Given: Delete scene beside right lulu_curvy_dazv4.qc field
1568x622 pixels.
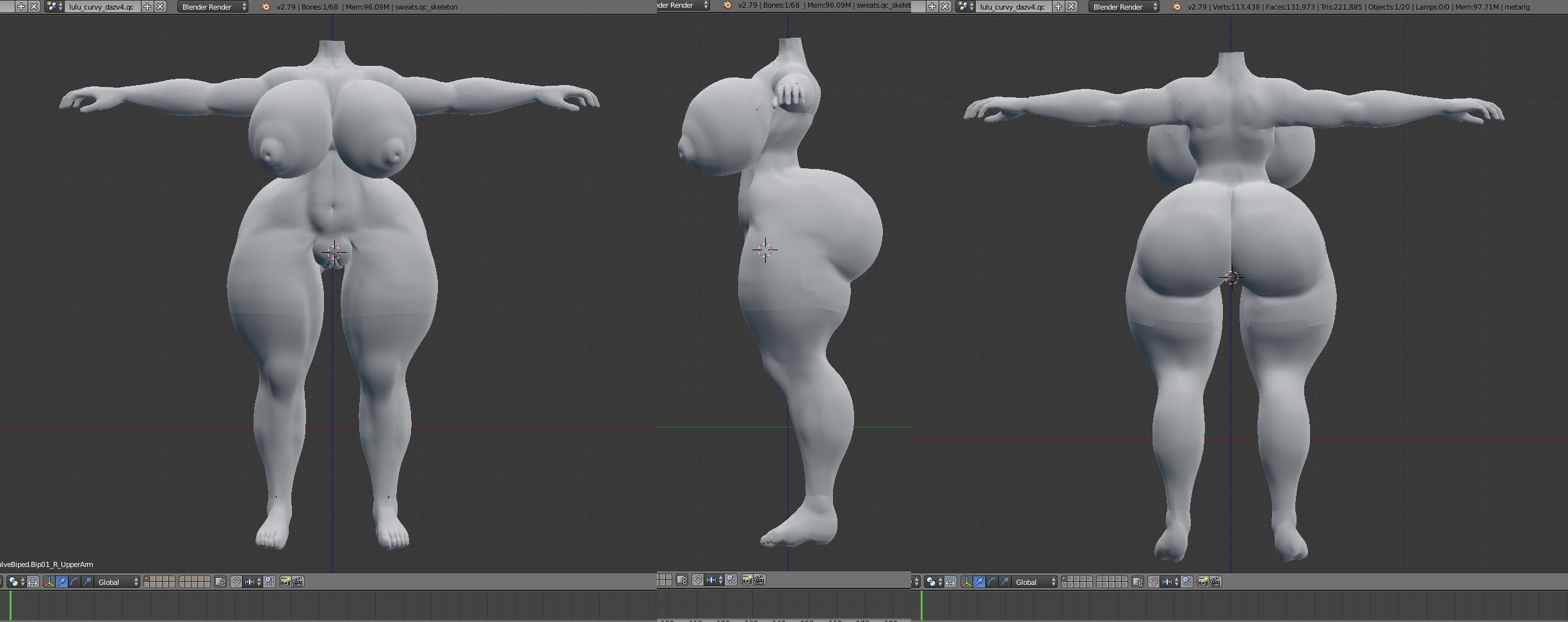Looking at the screenshot, I should (1071, 6).
